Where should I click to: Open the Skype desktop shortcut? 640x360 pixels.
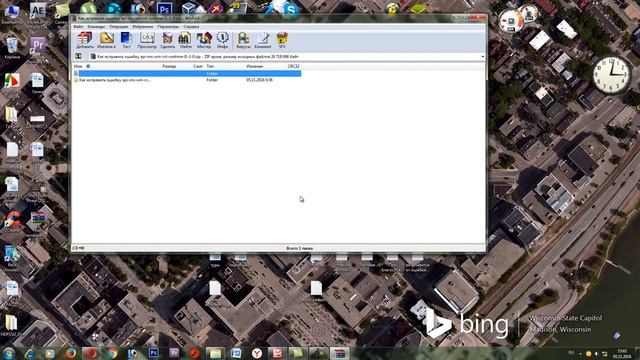click(x=291, y=10)
